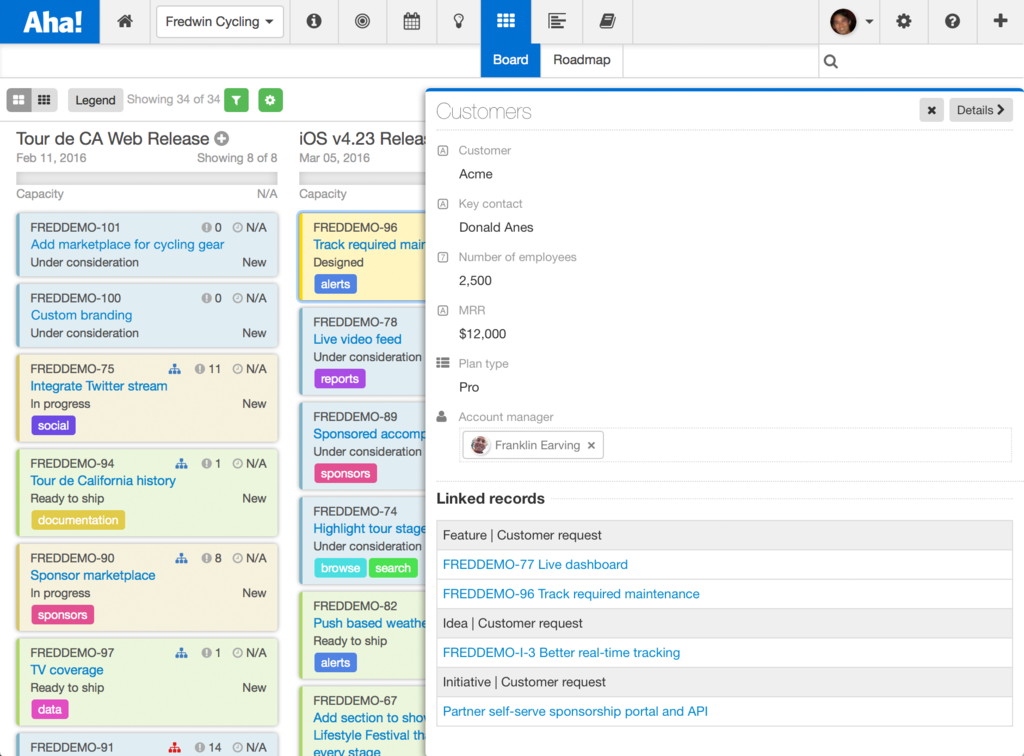The image size is (1024, 756).
Task: Click the search input field
Action: coord(921,61)
